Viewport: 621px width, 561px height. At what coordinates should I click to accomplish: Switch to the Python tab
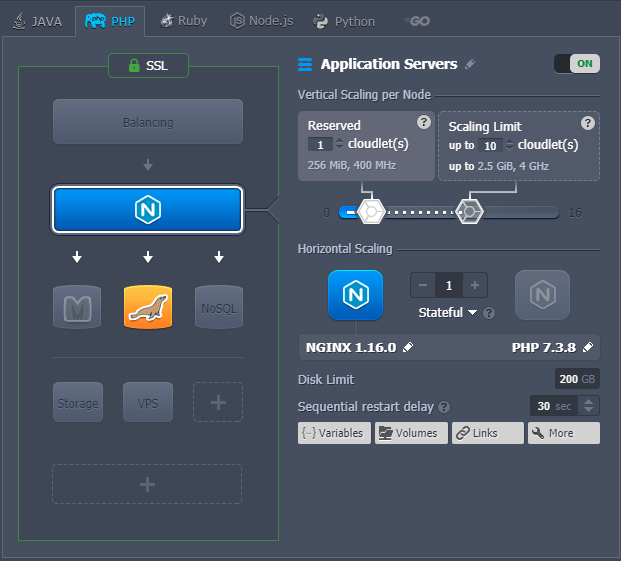point(344,20)
